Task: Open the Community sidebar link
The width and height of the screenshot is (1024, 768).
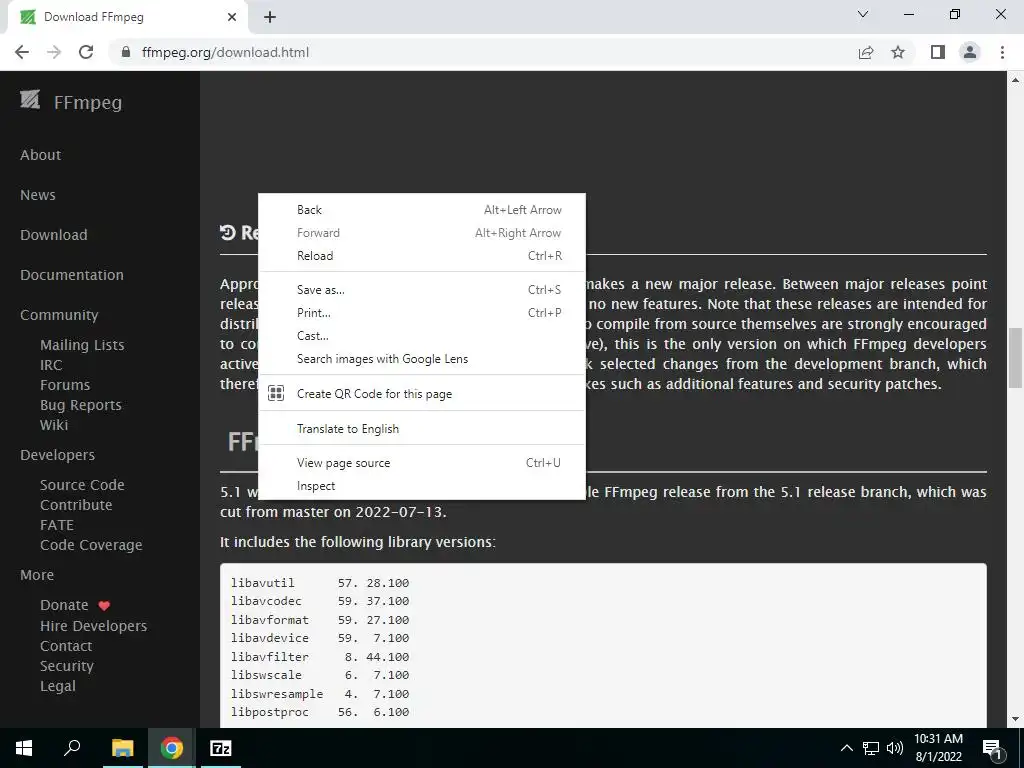Action: (59, 315)
